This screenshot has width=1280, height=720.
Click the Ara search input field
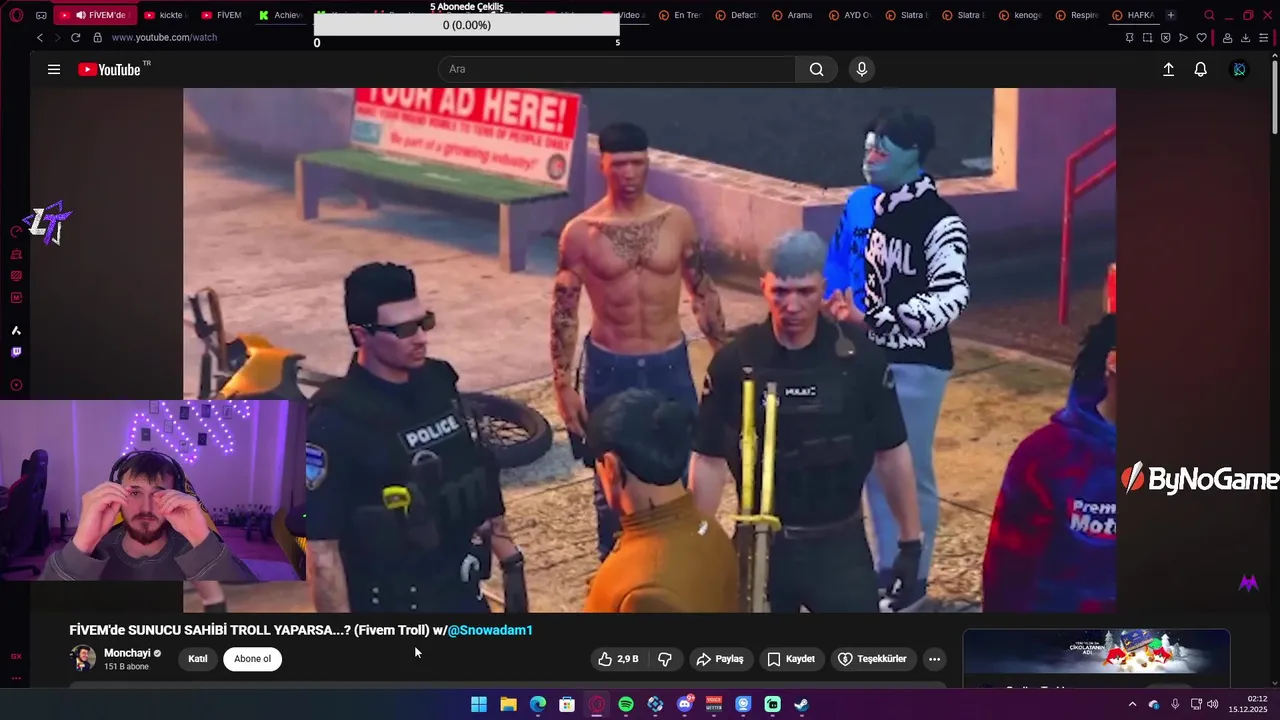point(617,69)
